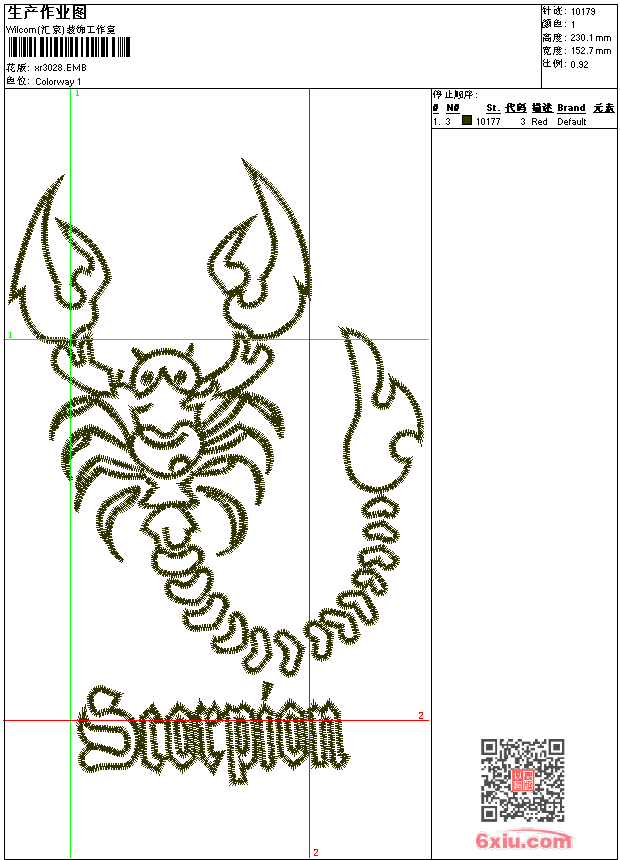Click the St. column header
Viewport: 620px width, 860px height.
[x=493, y=108]
